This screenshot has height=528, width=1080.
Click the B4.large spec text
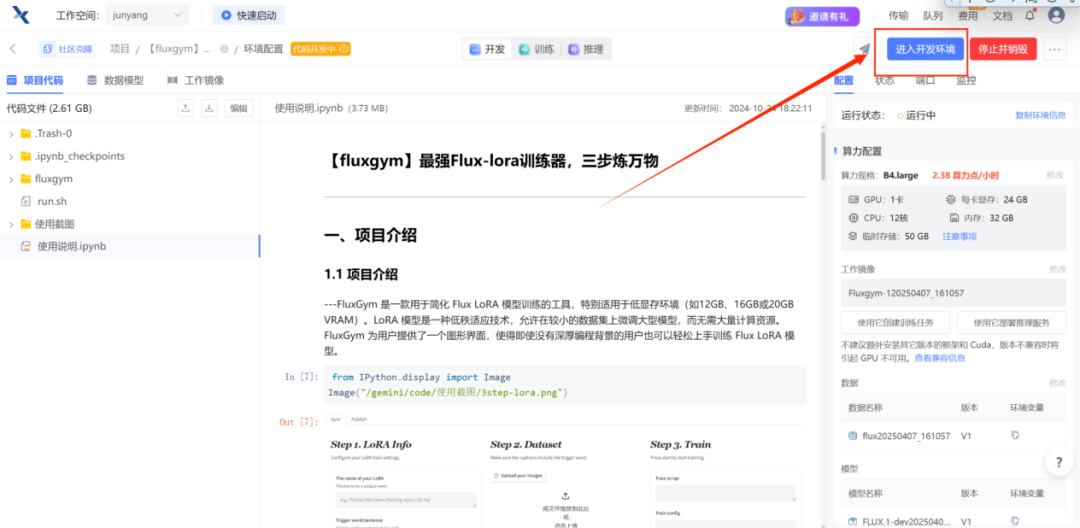click(x=901, y=175)
